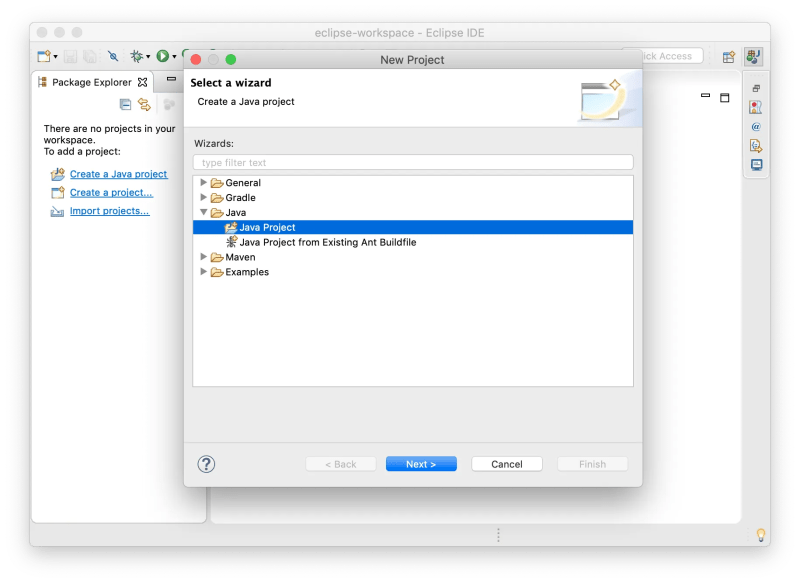Click the type filter text field
The width and height of the screenshot is (800, 583).
pyautogui.click(x=416, y=162)
